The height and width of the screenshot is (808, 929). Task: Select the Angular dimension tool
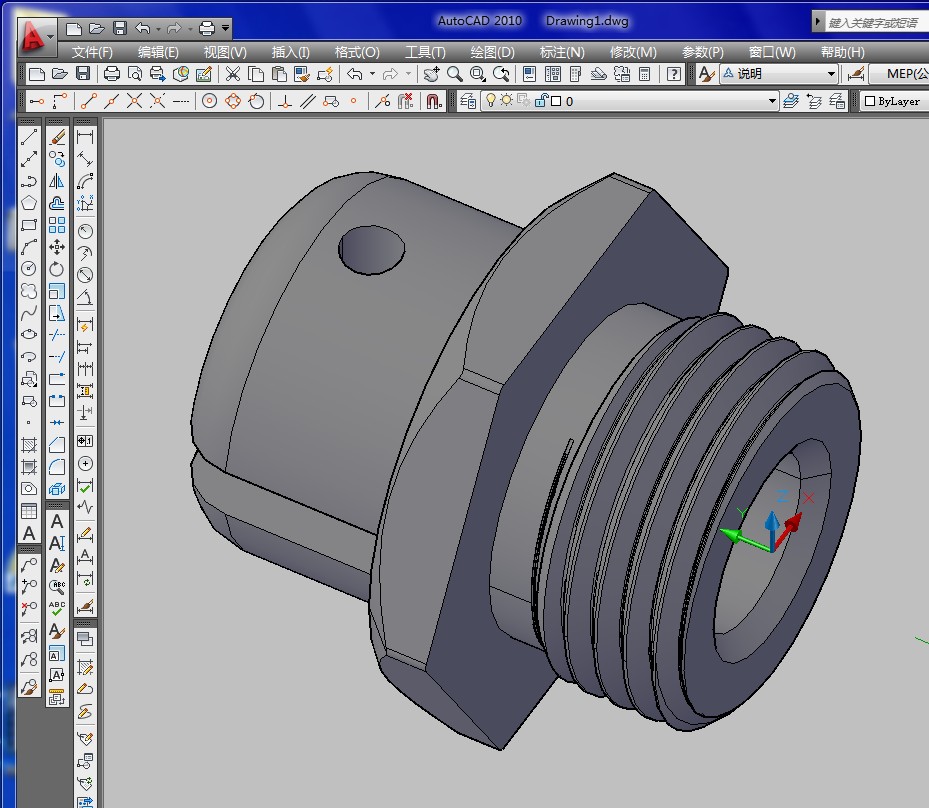tap(85, 296)
